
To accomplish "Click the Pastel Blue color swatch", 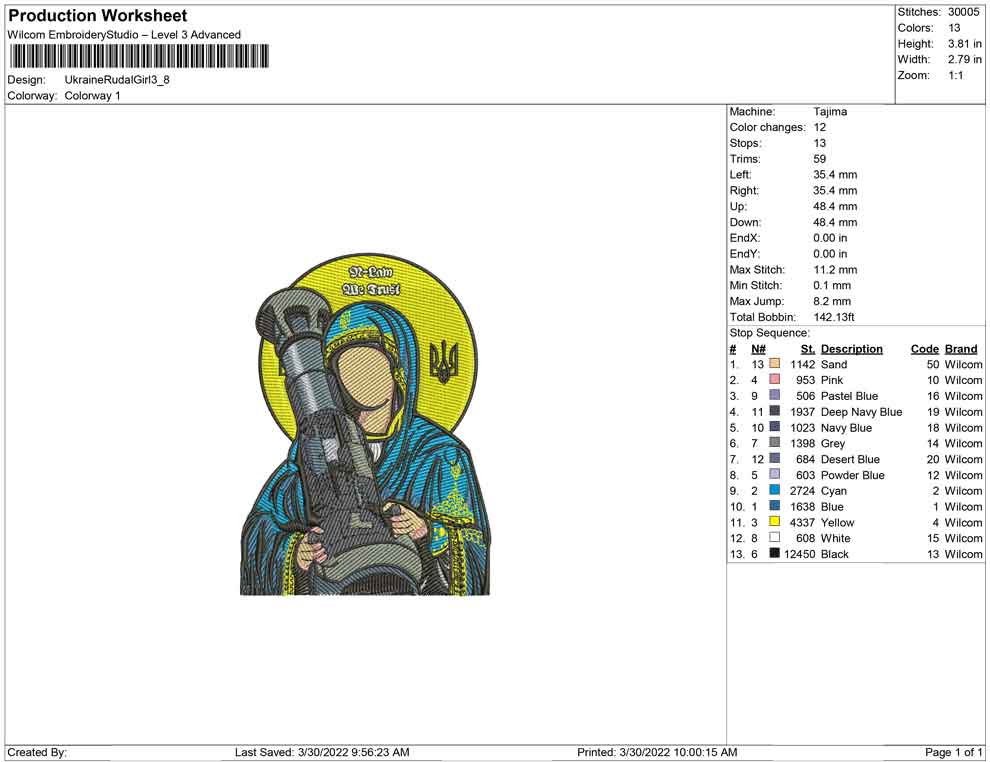I will 775,395.
